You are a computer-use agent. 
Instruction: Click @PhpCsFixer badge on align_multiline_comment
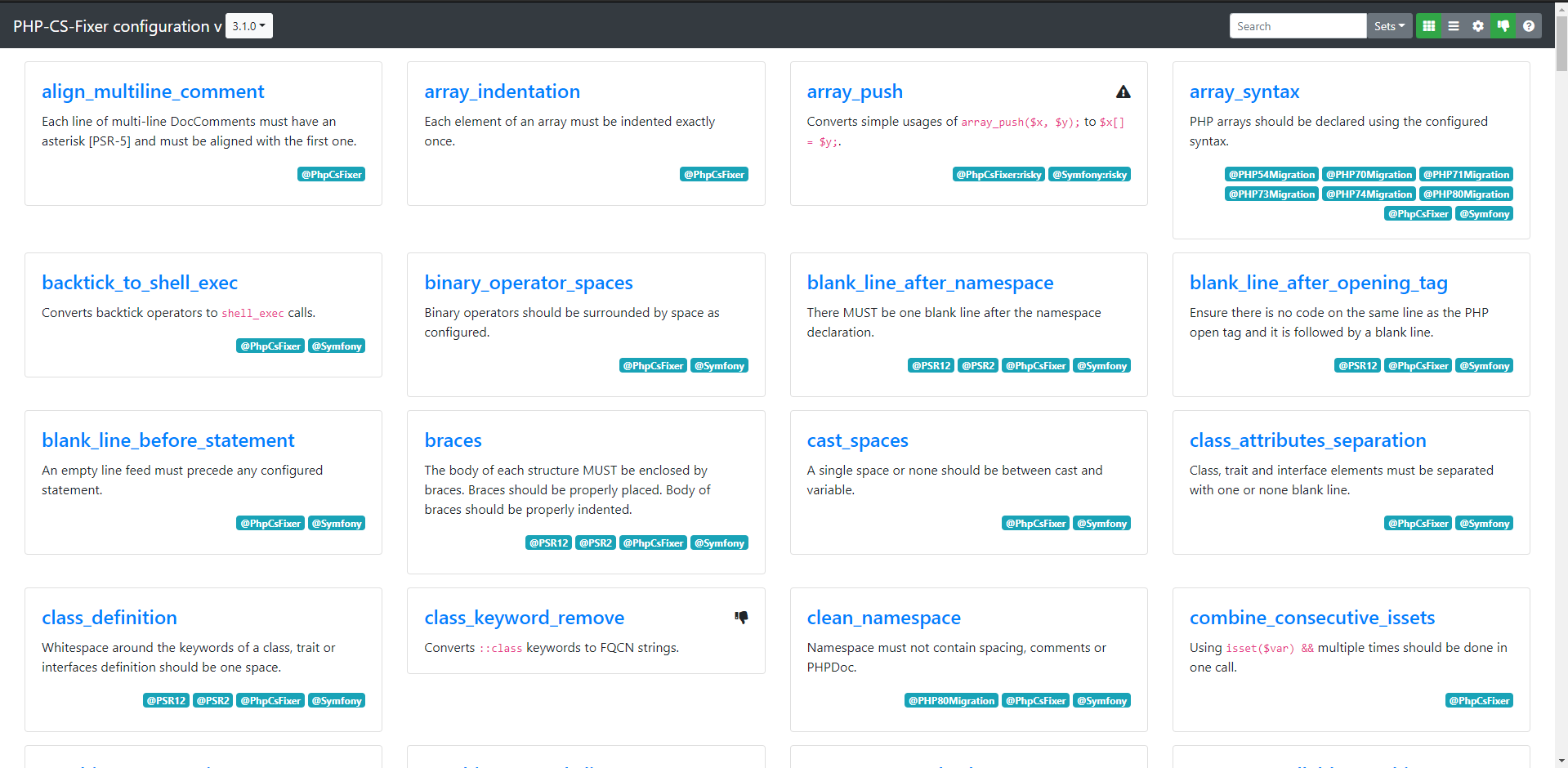[331, 175]
